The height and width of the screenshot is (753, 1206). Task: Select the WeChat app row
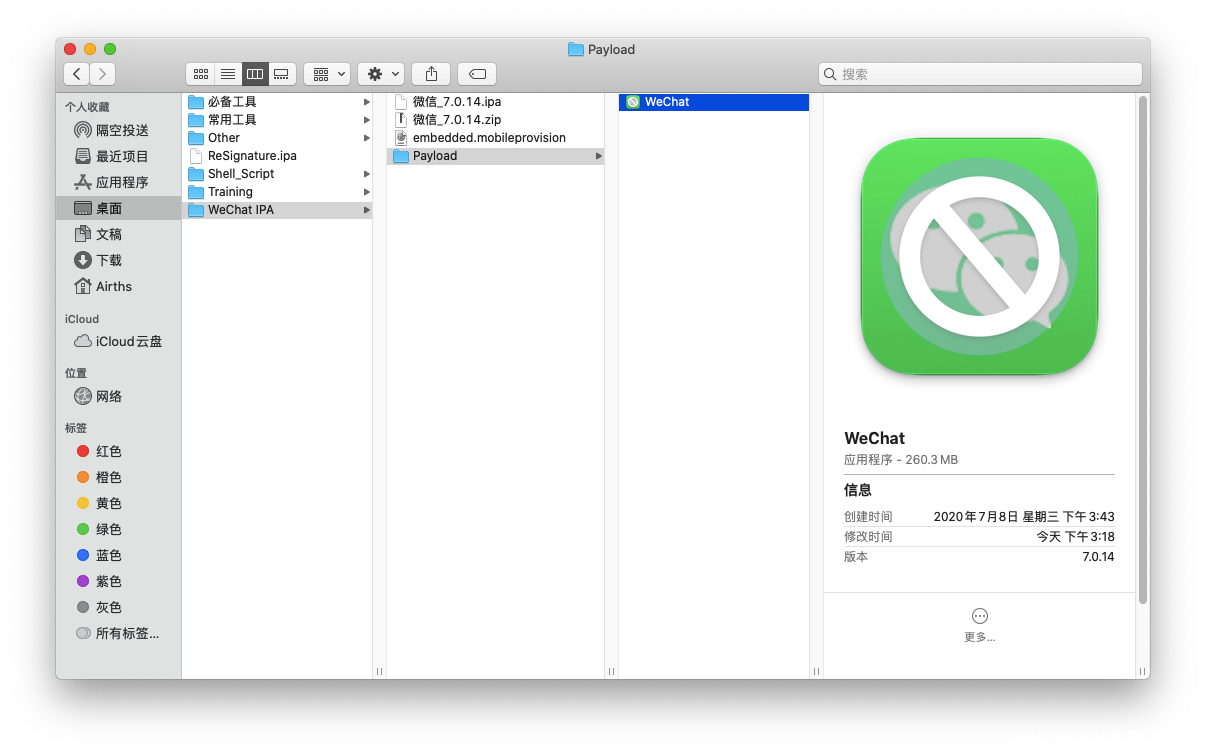coord(714,102)
